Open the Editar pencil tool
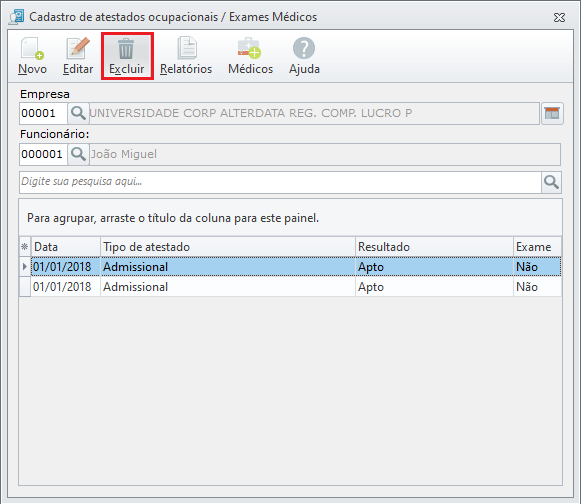Screen dimensions: 581x504 [x=78, y=48]
